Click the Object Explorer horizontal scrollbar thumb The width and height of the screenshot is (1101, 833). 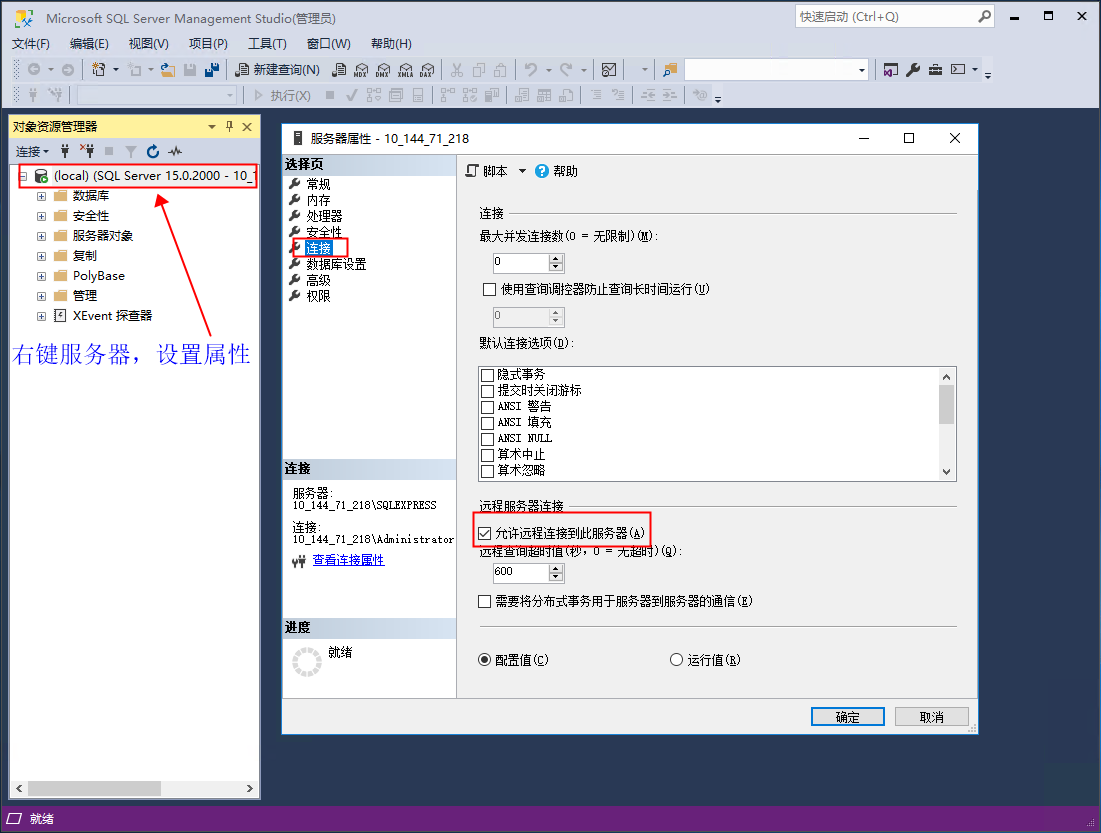[x=88, y=788]
